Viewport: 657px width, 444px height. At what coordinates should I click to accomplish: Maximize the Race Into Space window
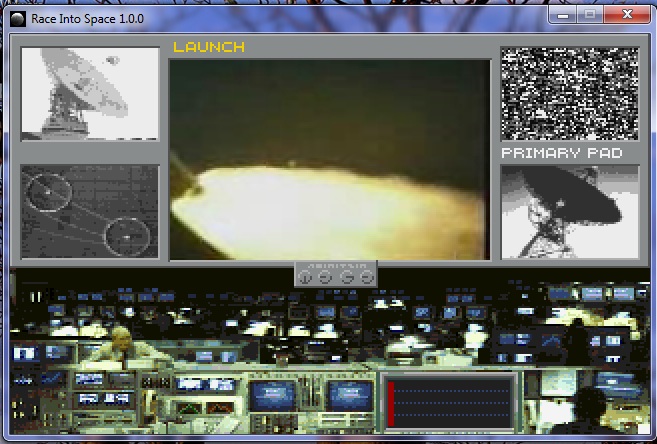[590, 15]
